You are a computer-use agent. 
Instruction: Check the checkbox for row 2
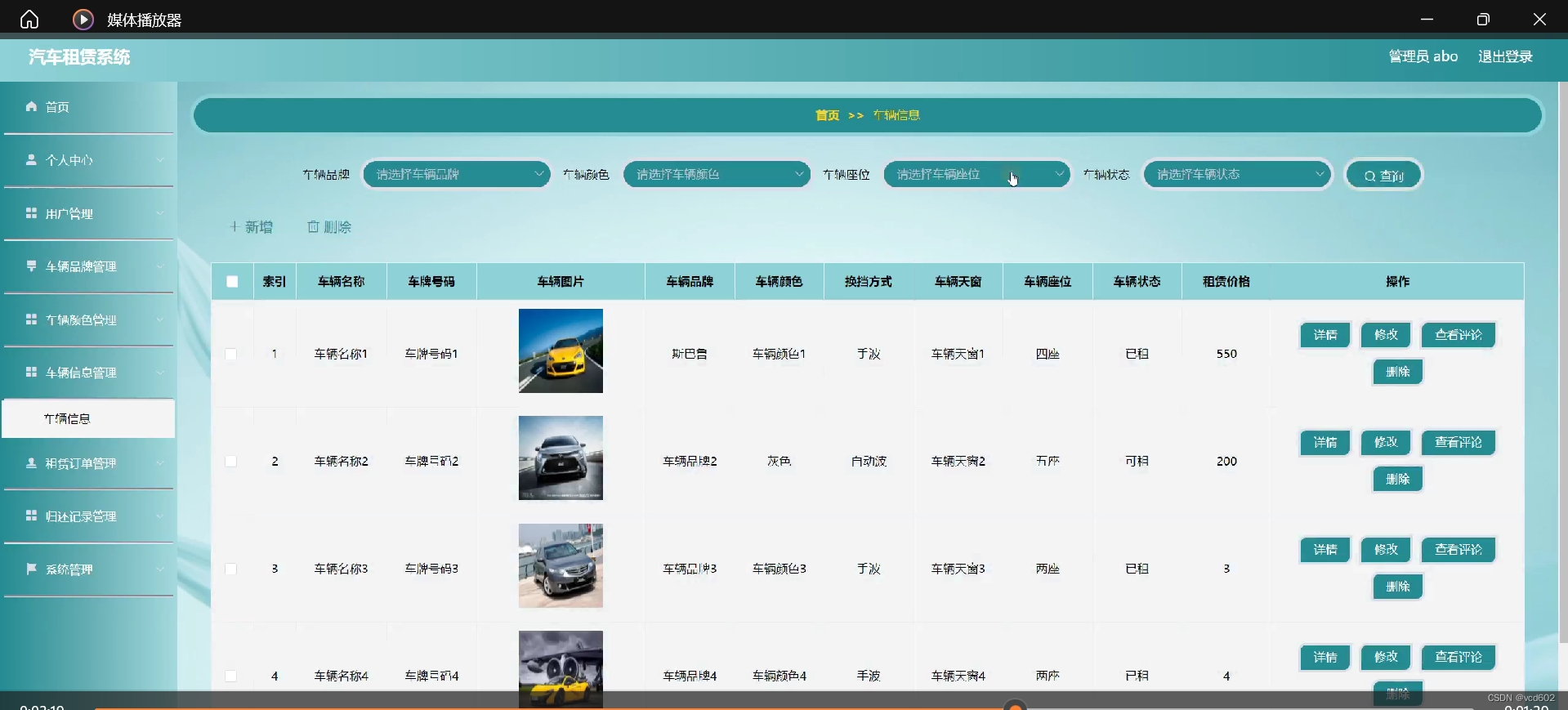coord(231,462)
